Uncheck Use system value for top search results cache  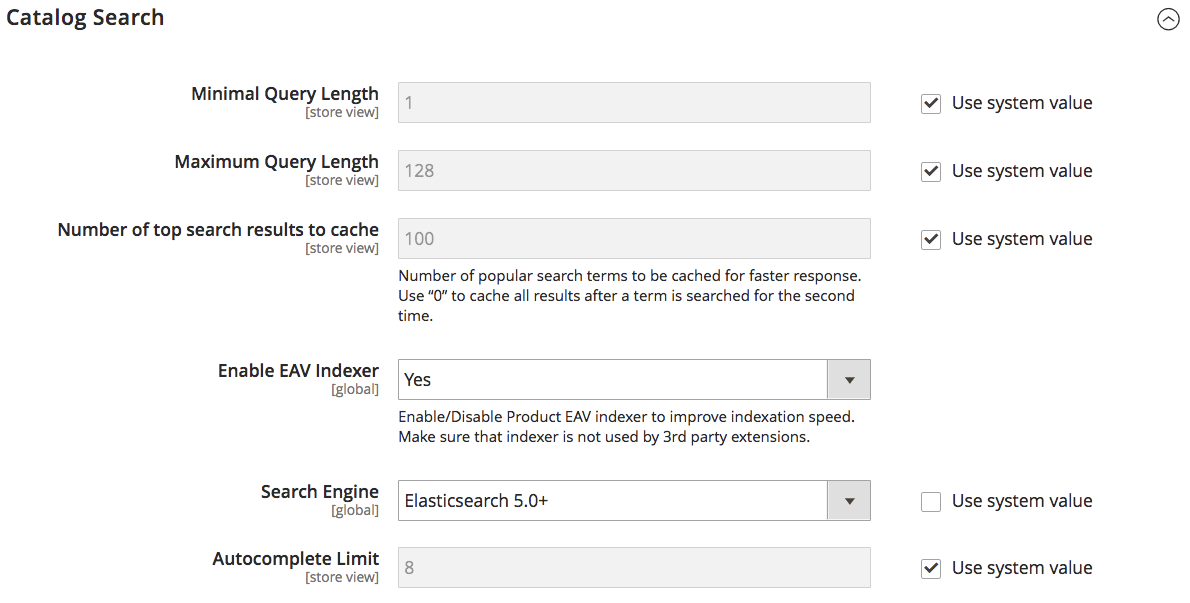(x=930, y=239)
